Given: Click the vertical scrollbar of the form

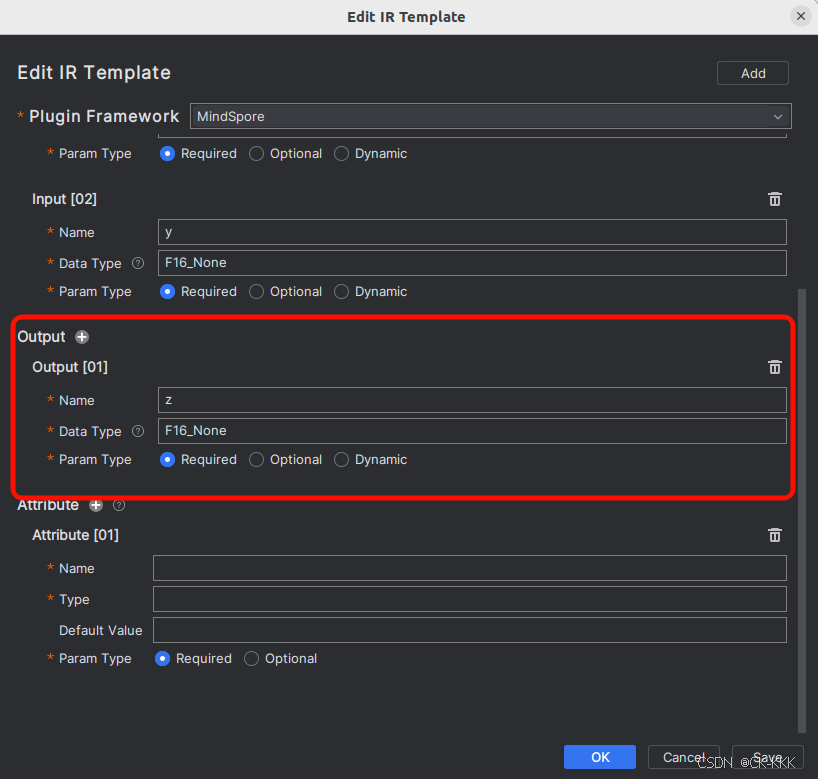Looking at the screenshot, I should tap(800, 500).
